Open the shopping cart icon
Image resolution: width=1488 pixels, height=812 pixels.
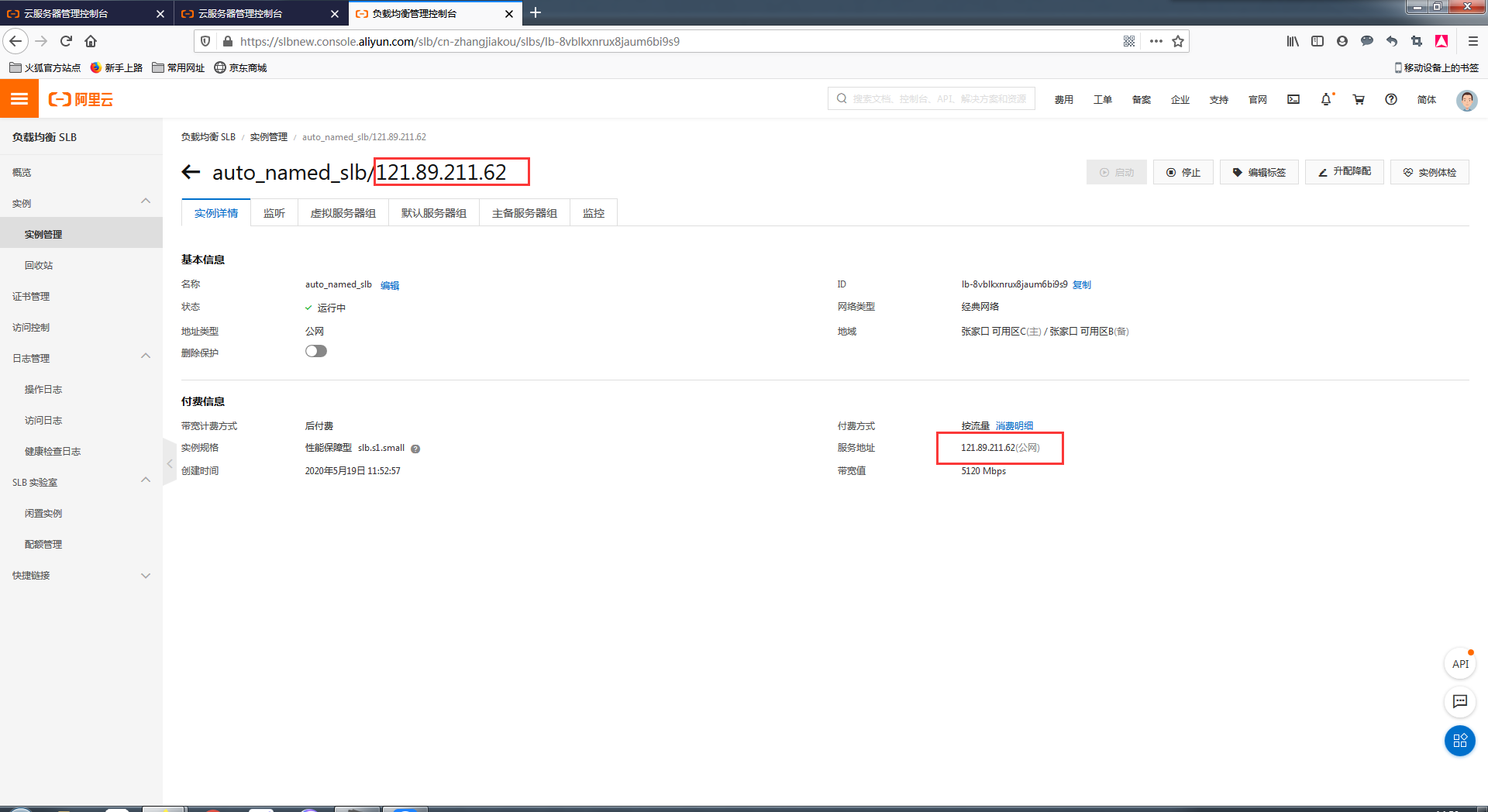tap(1359, 99)
